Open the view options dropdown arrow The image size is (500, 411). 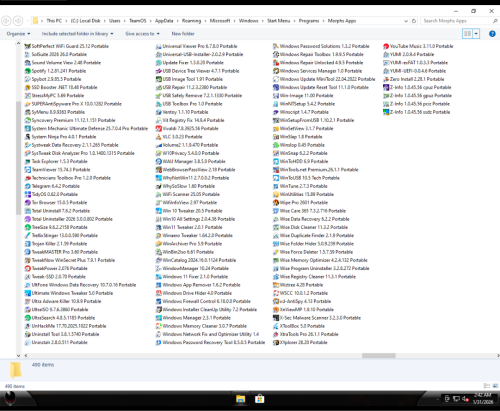click(476, 34)
